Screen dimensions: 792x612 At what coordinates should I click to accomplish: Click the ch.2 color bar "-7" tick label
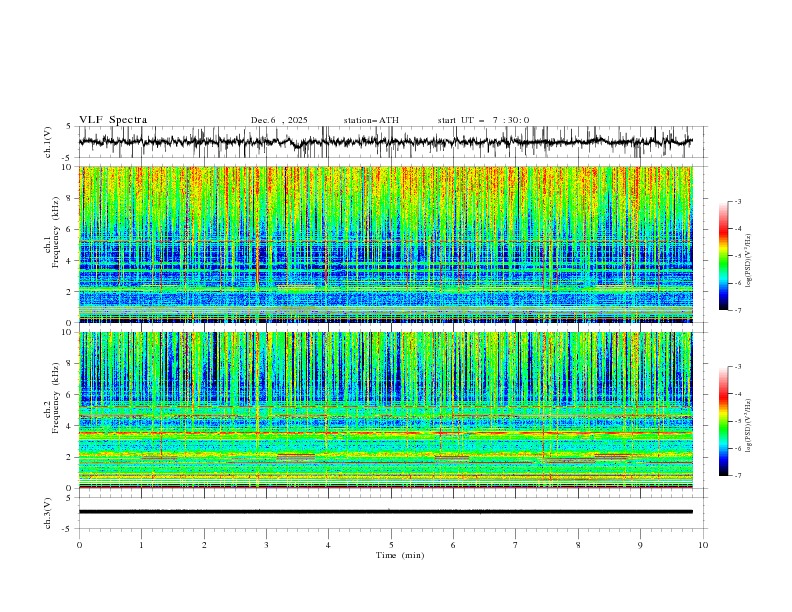click(737, 476)
